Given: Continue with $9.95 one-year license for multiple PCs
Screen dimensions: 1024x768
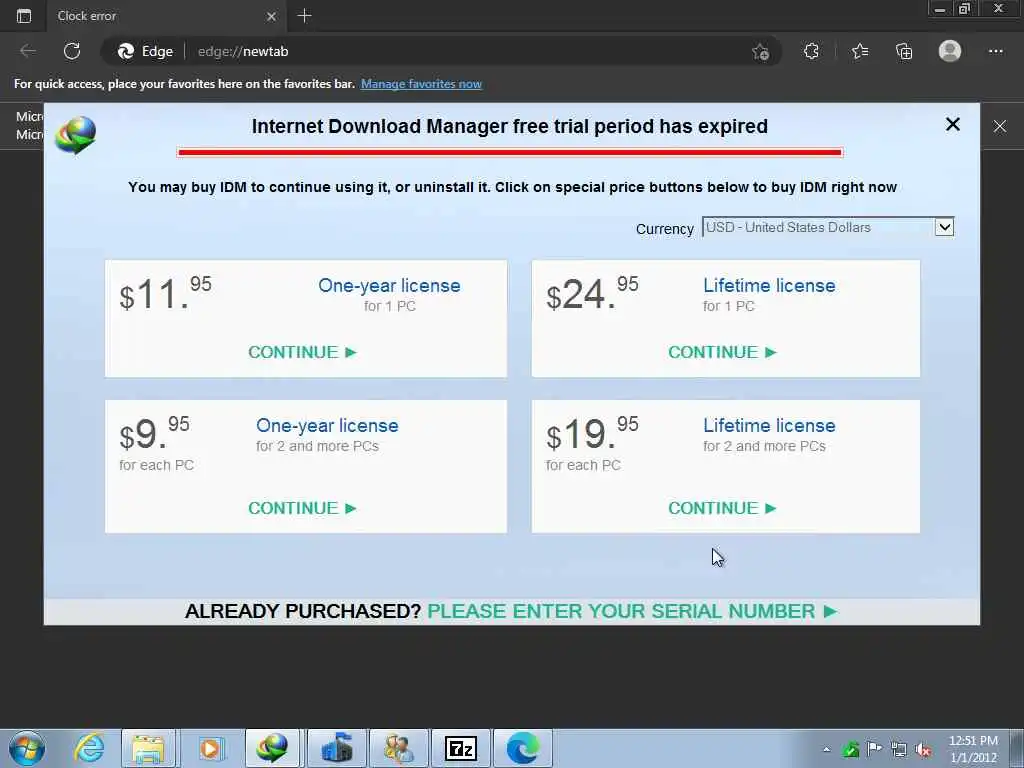Looking at the screenshot, I should click(302, 508).
